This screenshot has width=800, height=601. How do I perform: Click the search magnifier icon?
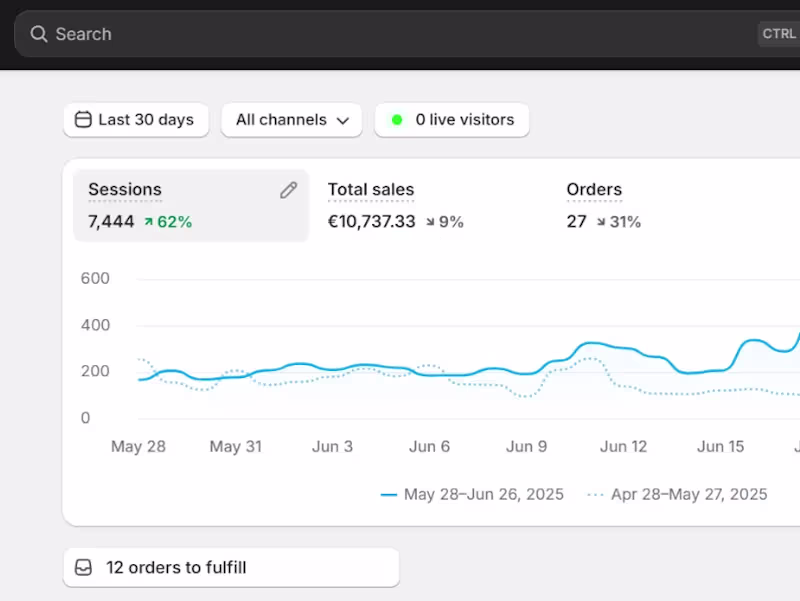(39, 33)
